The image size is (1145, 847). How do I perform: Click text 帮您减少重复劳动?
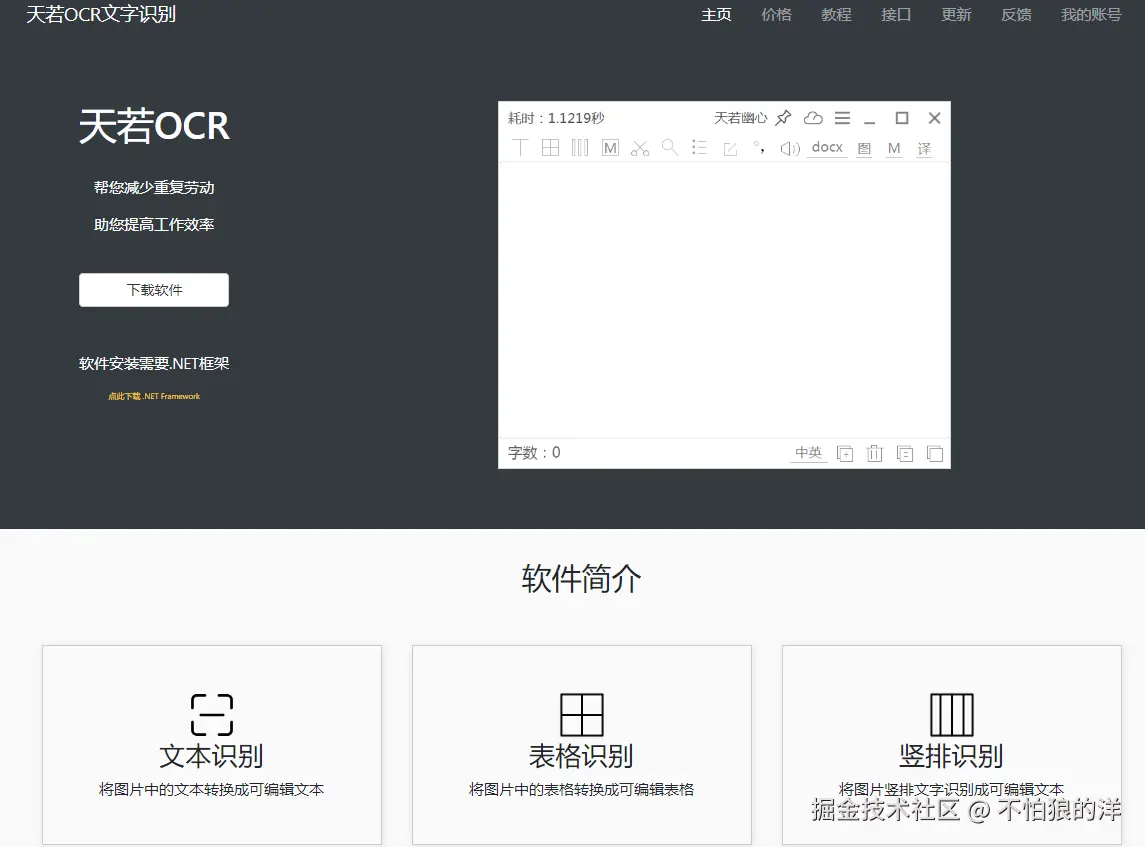tap(154, 188)
